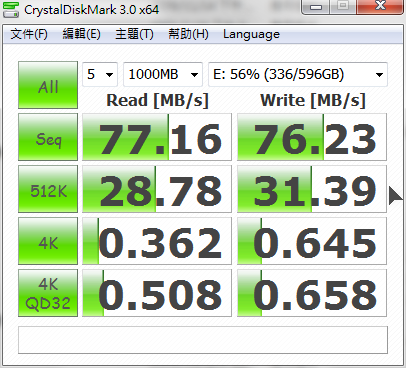The width and height of the screenshot is (406, 368).
Task: Select 4K QD32 write result 0.658
Action: [312, 293]
